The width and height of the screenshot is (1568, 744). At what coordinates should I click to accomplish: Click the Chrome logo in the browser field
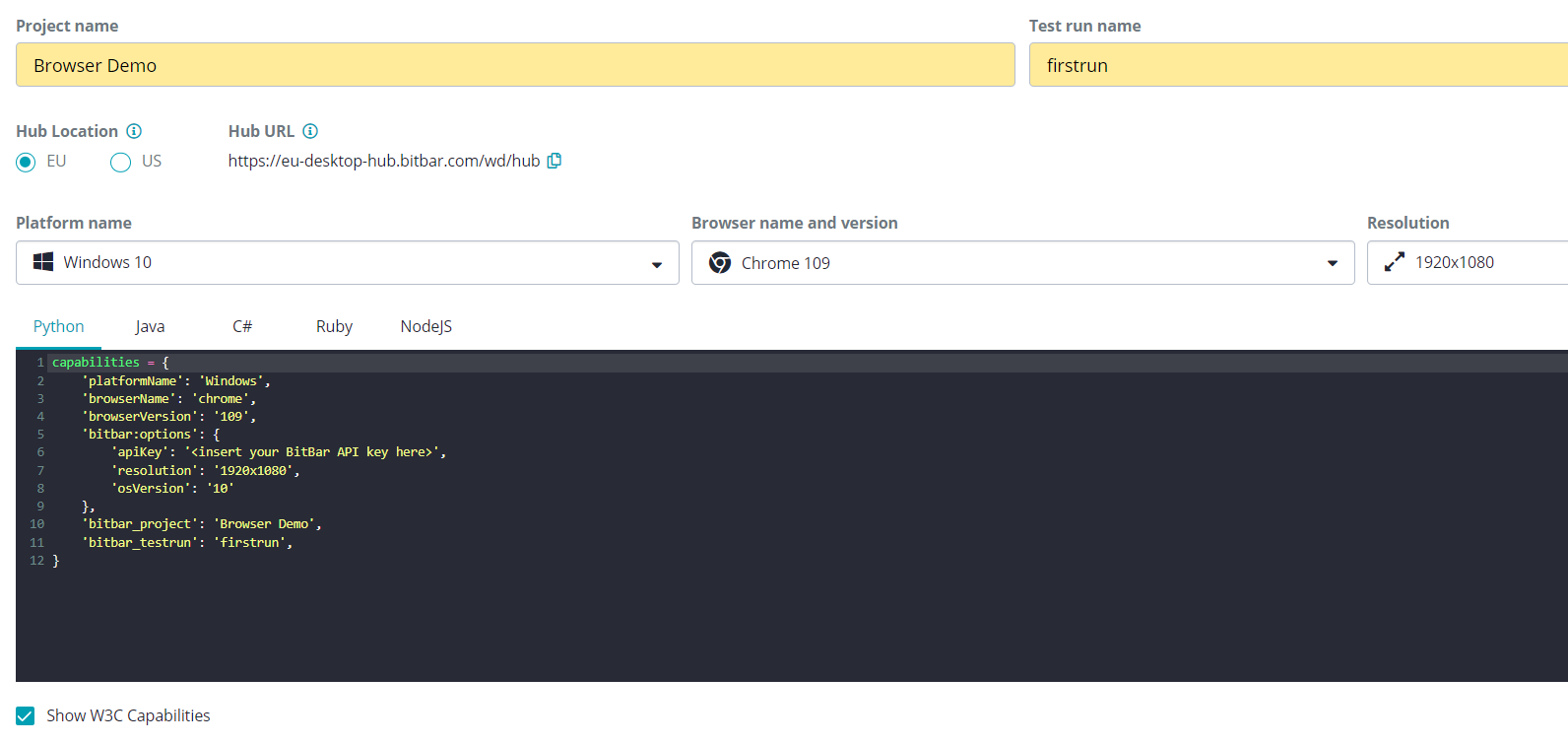pos(720,263)
